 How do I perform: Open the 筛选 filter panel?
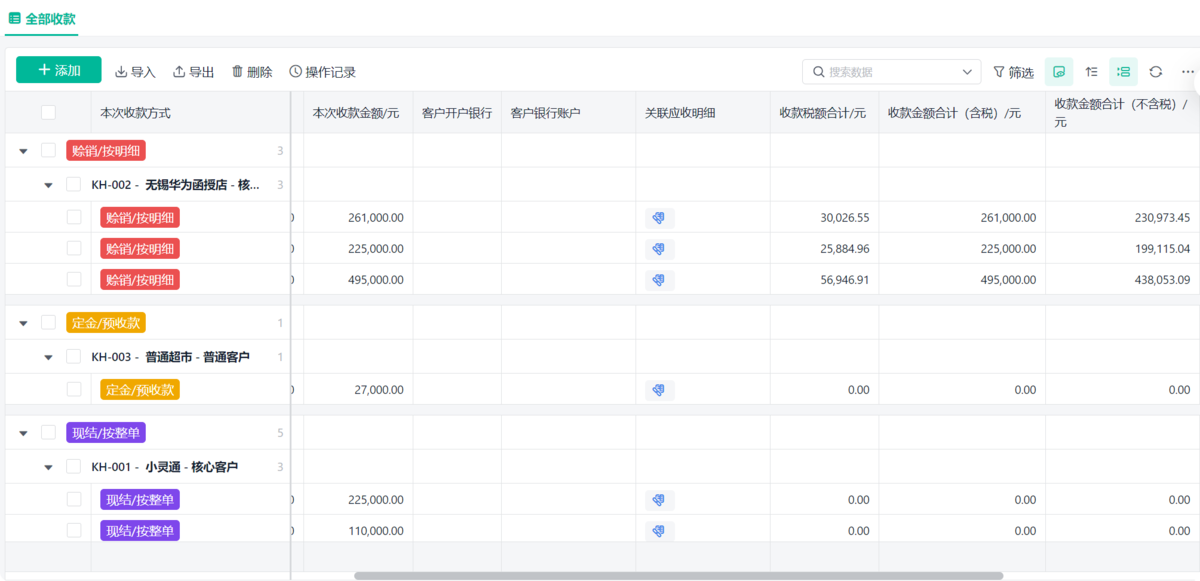1013,72
